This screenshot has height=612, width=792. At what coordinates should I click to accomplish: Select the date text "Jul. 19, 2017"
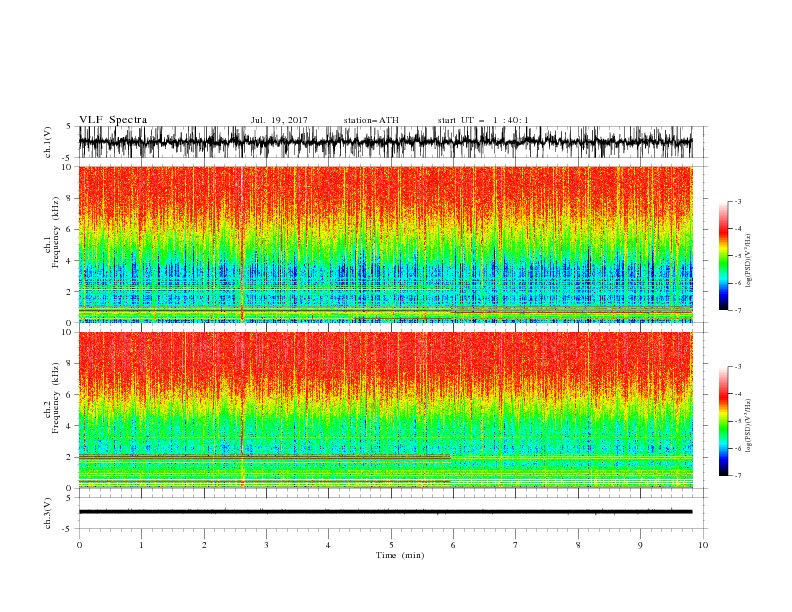pyautogui.click(x=279, y=120)
